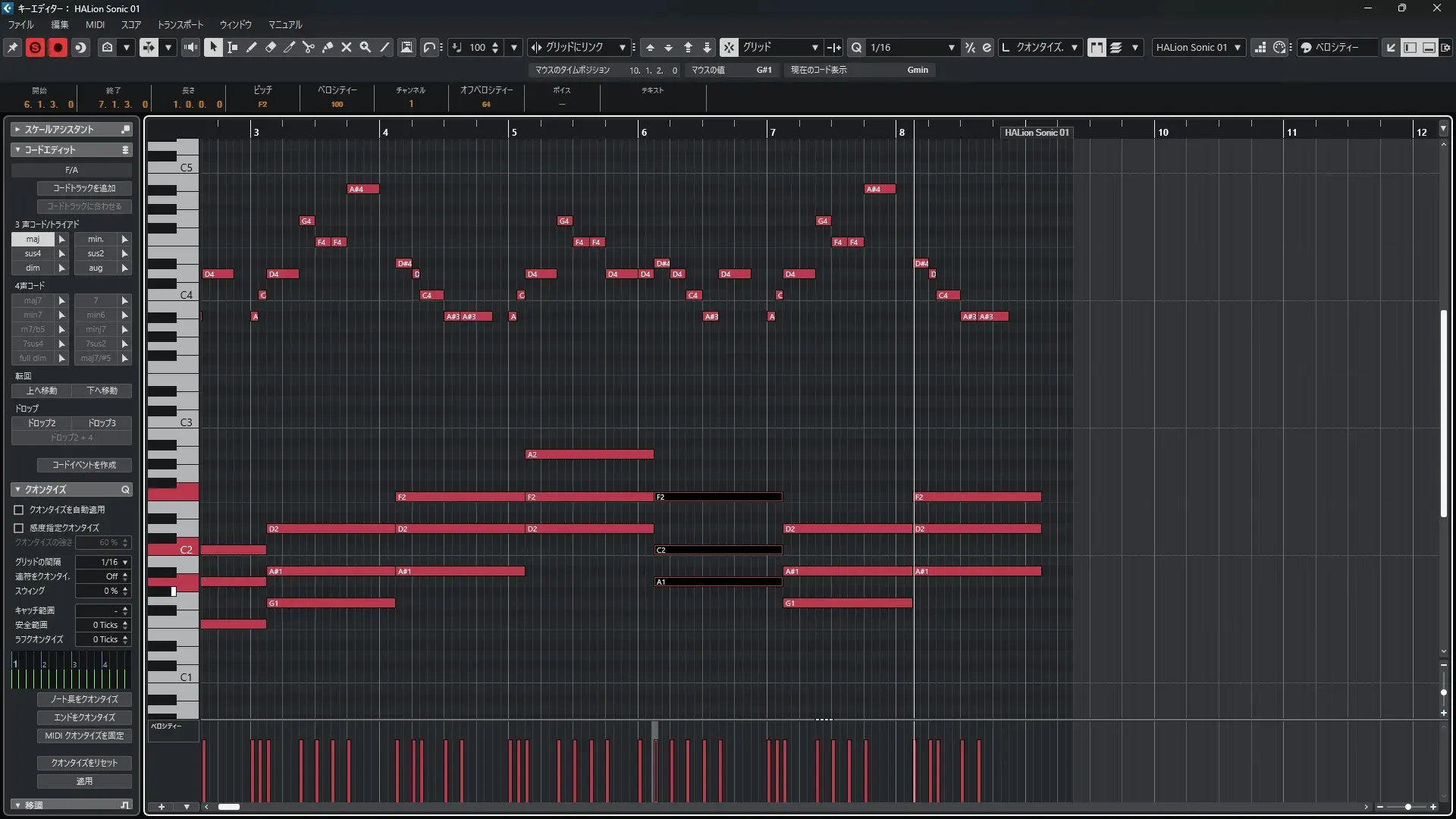This screenshot has width=1456, height=819.
Task: Toggle acoustic feedback speaker icon
Action: 190,47
